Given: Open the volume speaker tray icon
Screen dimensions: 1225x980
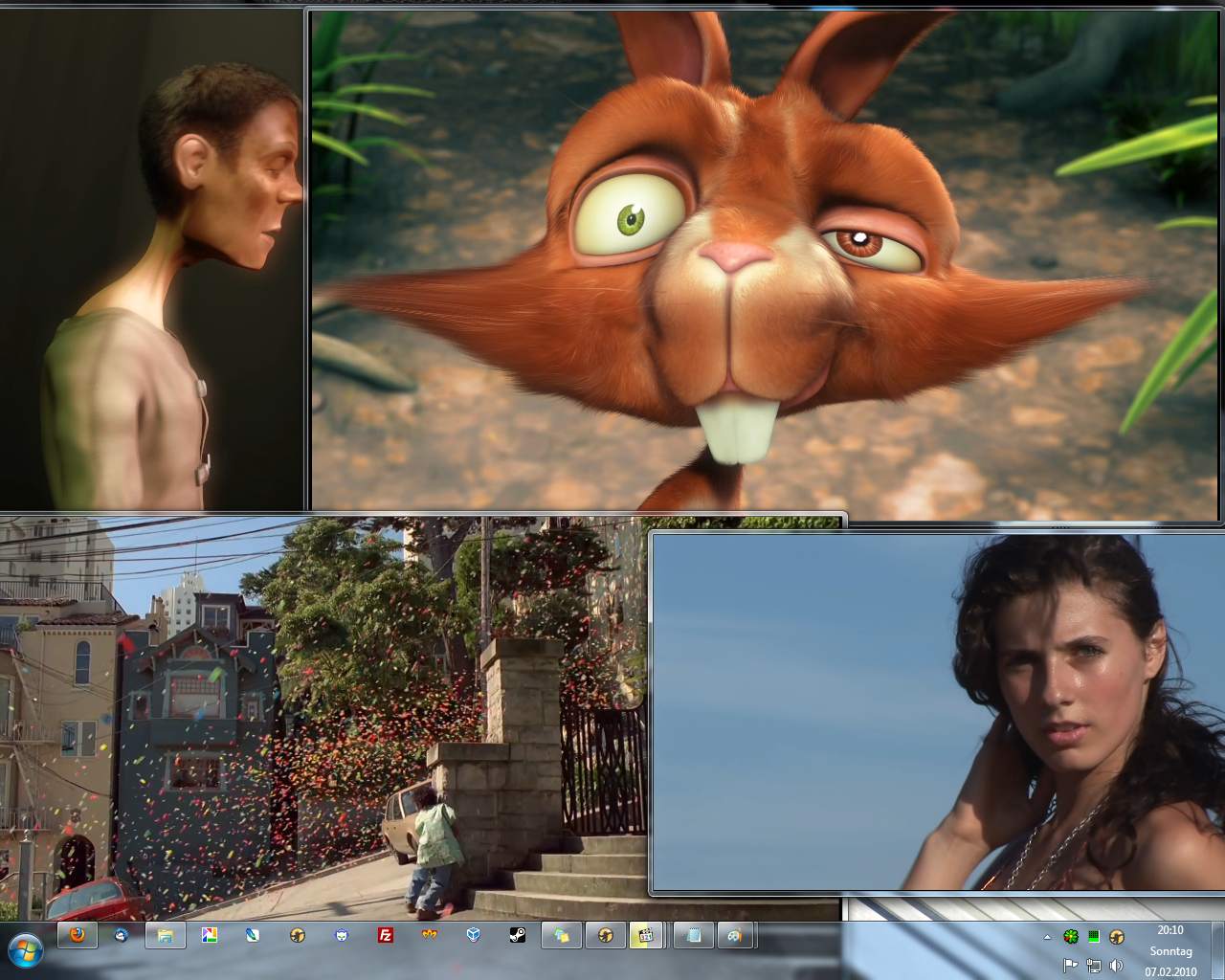Looking at the screenshot, I should [x=1116, y=966].
